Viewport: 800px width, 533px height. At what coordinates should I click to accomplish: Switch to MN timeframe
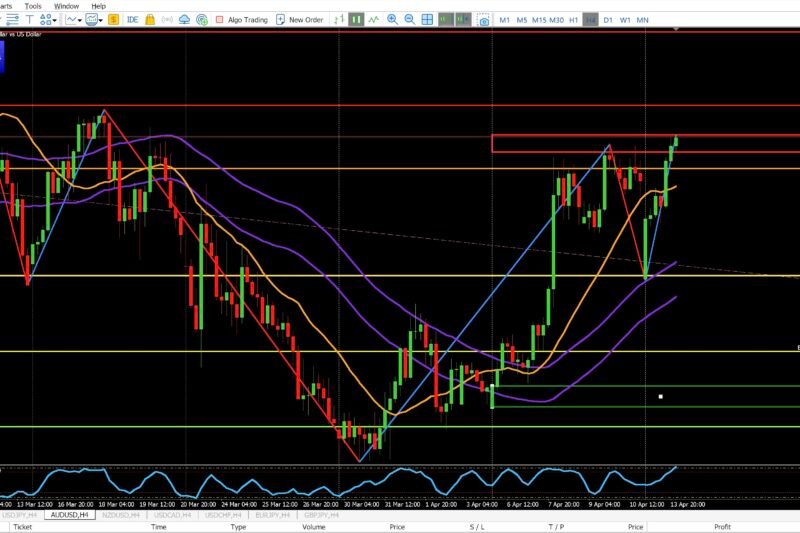pyautogui.click(x=642, y=20)
